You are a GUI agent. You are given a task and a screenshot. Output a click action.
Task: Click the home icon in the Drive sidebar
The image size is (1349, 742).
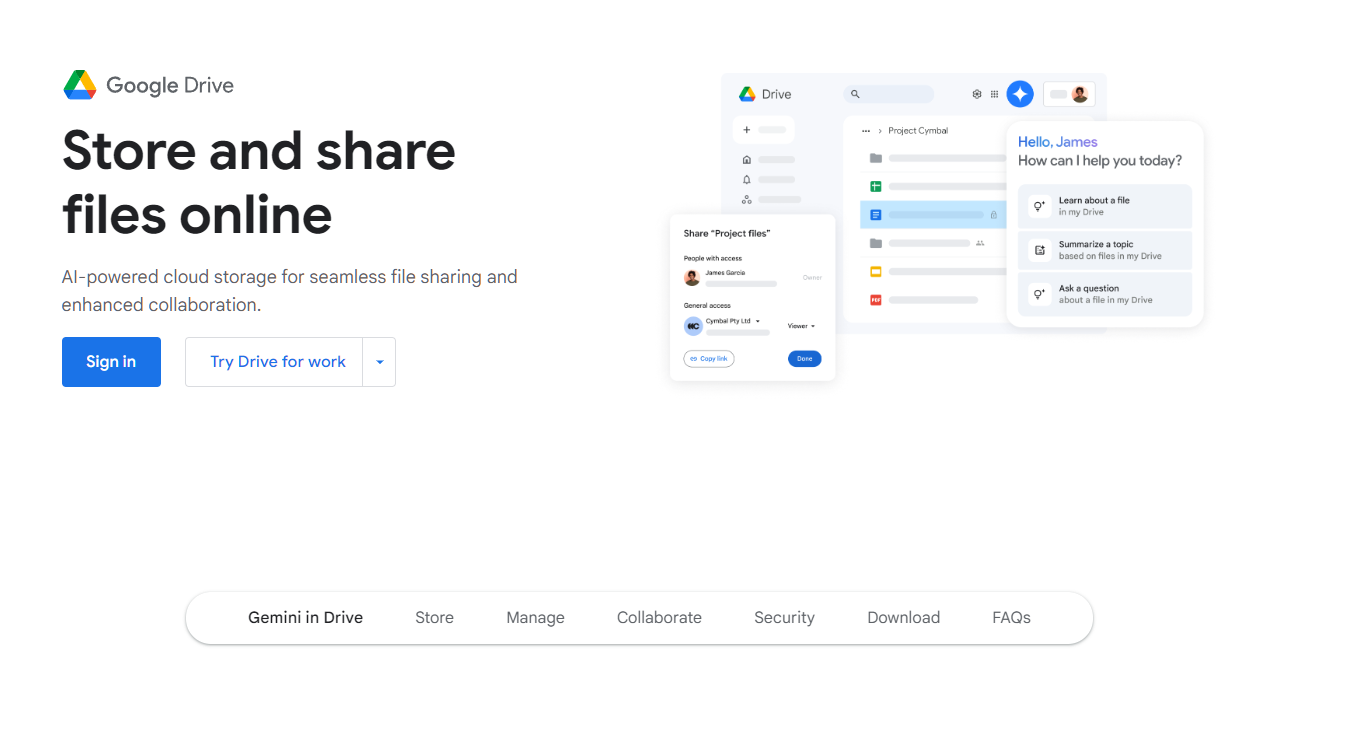746,159
